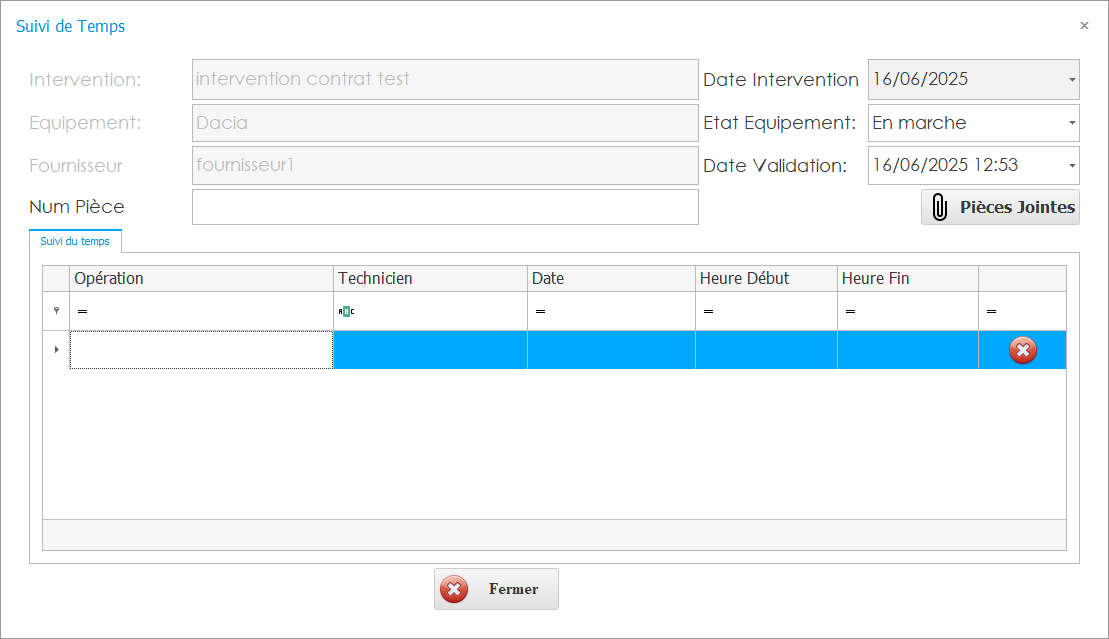Image resolution: width=1109 pixels, height=639 pixels.
Task: Open the Date column filter operator icon
Action: click(x=541, y=311)
